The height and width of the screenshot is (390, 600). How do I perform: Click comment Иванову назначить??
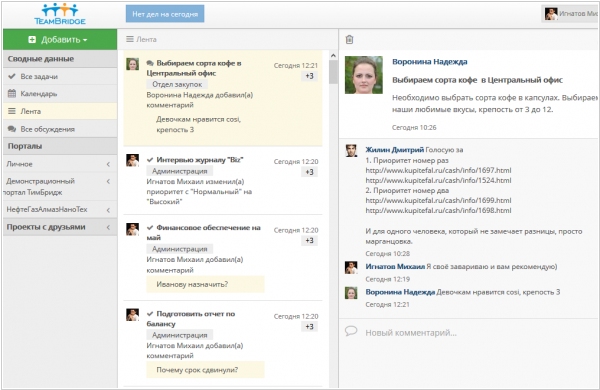pyautogui.click(x=205, y=284)
